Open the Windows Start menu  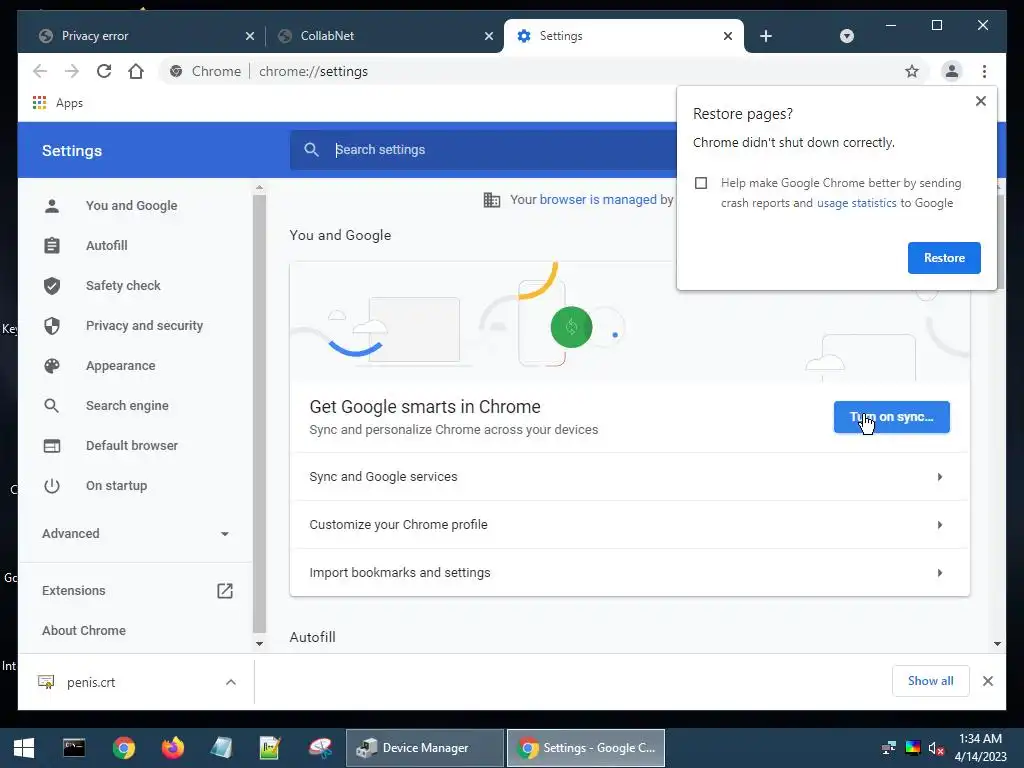(x=24, y=748)
